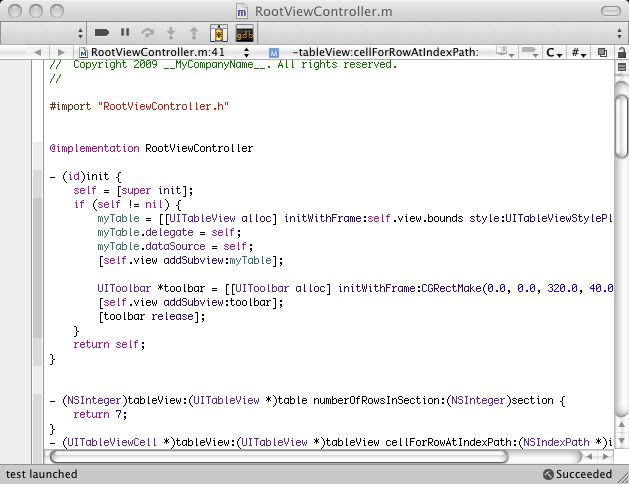Click the 'UIToolbar *toolbar' declaration line
The height and width of the screenshot is (484, 629).
pyautogui.click(x=355, y=289)
